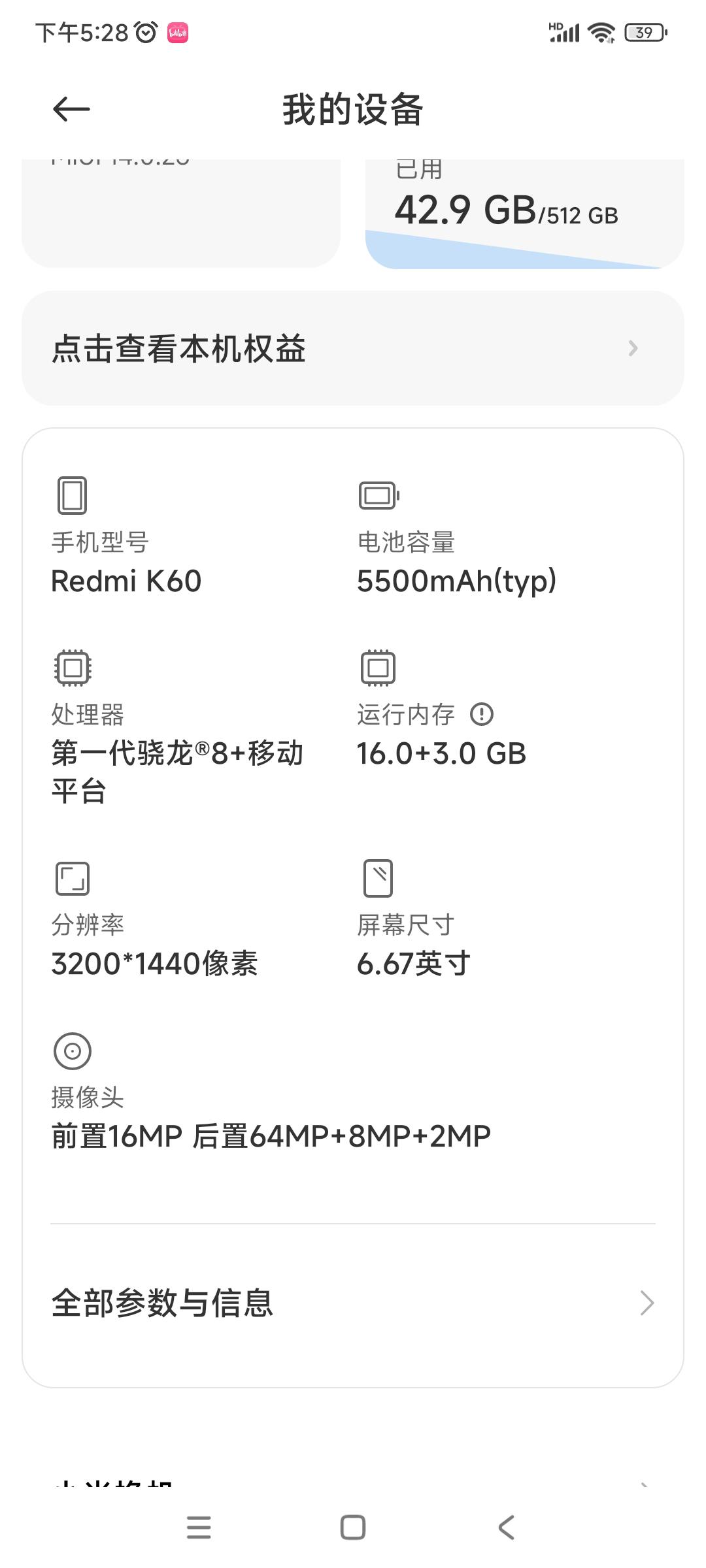Tap the info icon beside 运行内存
Viewport: 706px width, 1568px height.
tap(482, 714)
